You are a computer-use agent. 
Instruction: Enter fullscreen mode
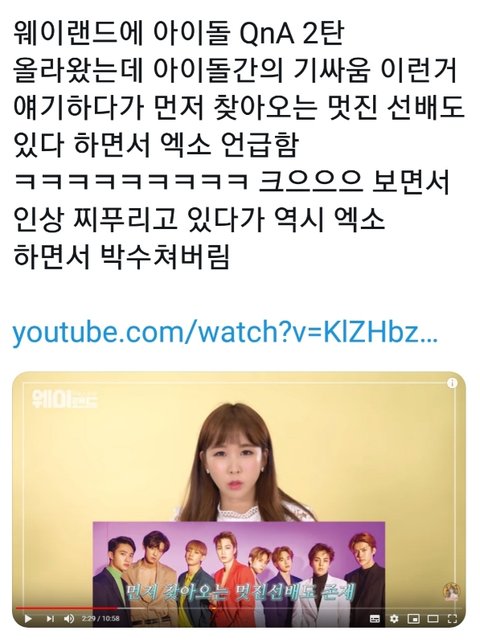point(452,618)
